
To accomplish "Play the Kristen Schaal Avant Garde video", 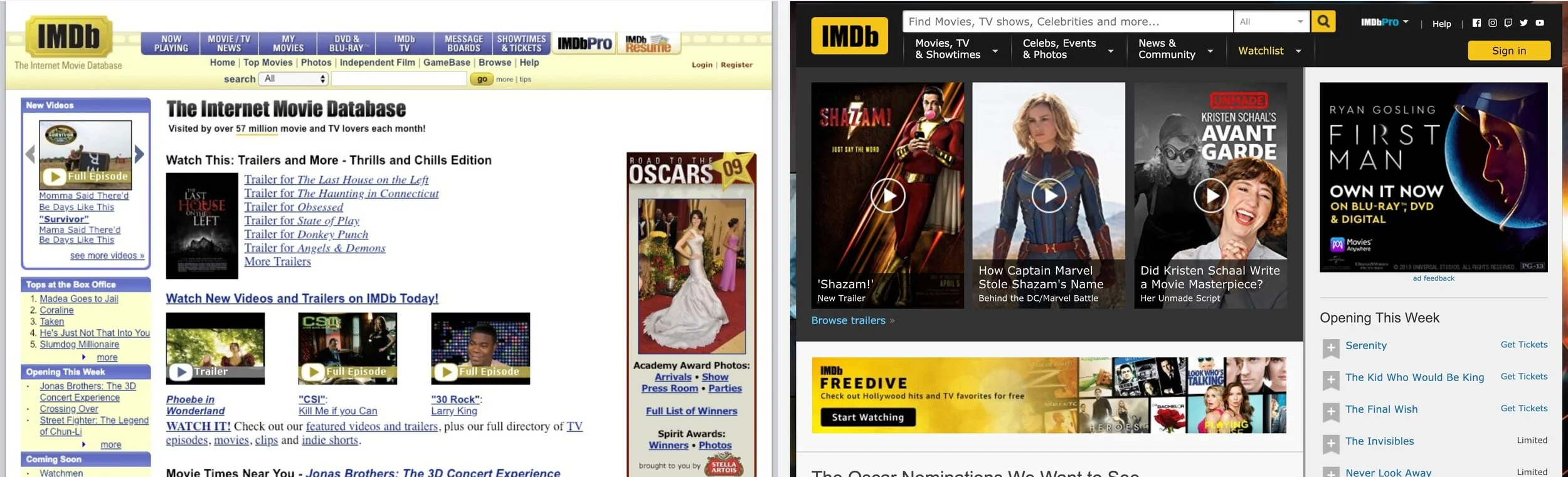I will coord(1210,196).
